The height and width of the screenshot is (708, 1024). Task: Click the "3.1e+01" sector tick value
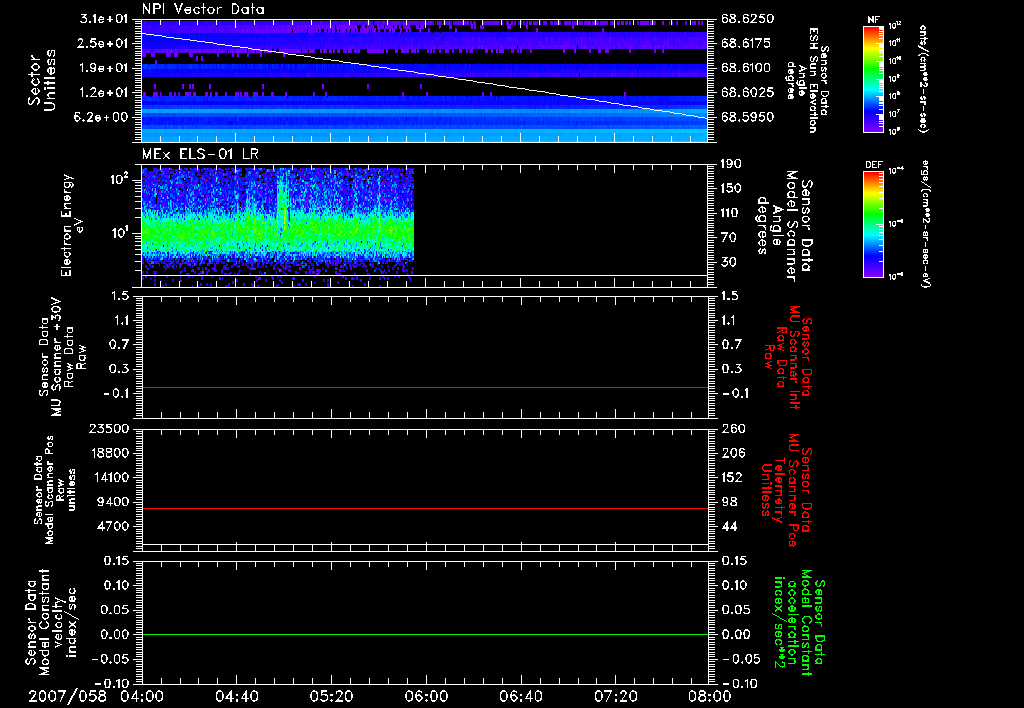coord(104,19)
